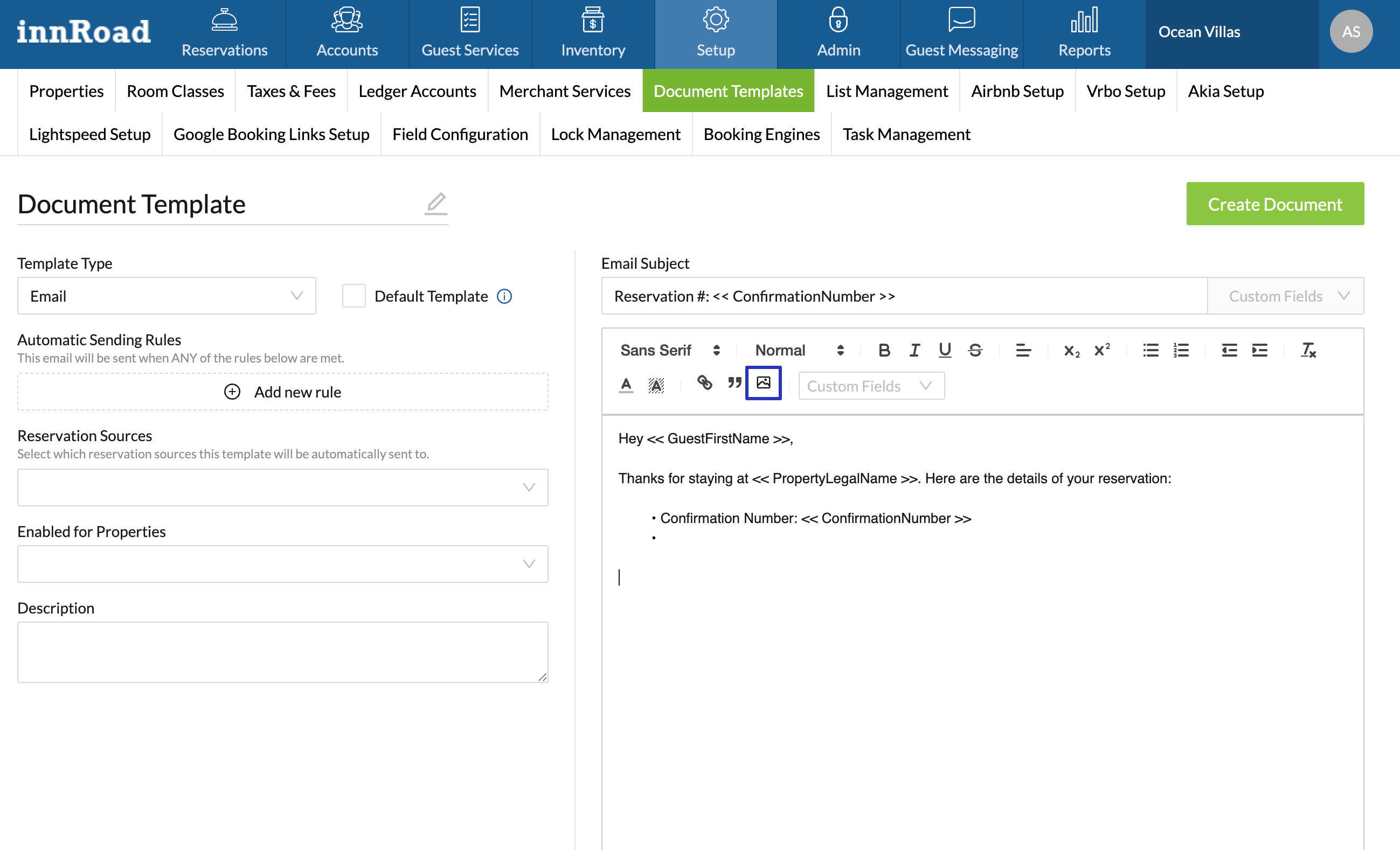
Task: Click the Create Document button
Action: point(1274,204)
